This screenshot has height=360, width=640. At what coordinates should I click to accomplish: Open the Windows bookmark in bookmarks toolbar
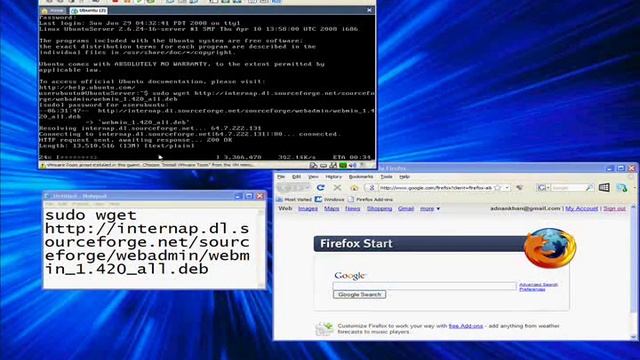pos(330,200)
